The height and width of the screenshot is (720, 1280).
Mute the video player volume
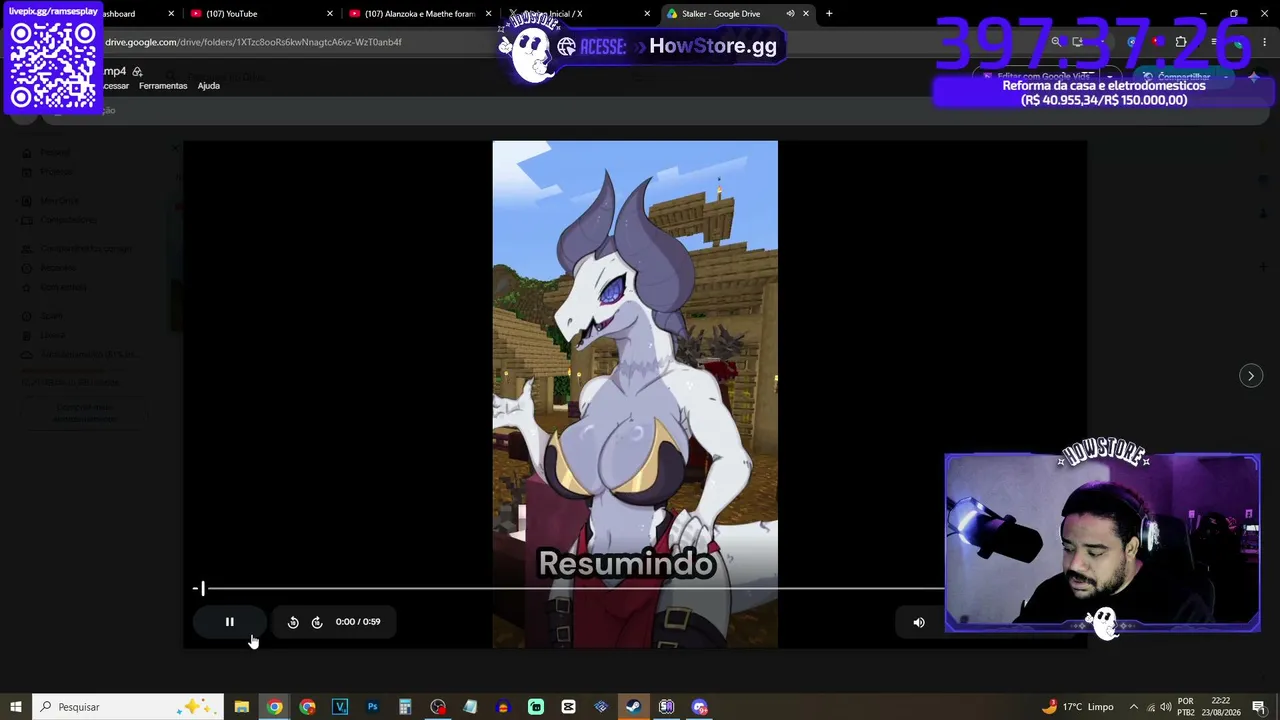(x=919, y=622)
